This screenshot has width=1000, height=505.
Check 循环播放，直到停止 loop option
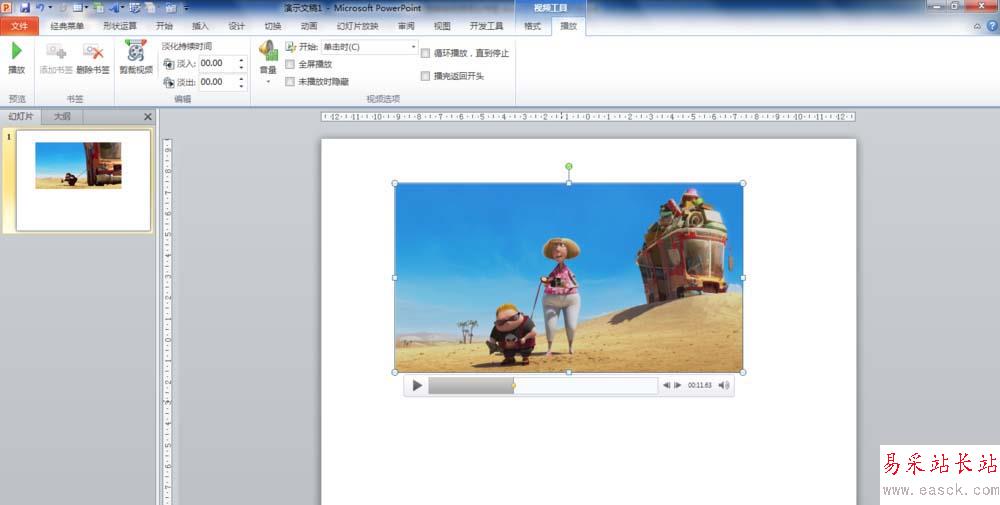click(x=425, y=54)
